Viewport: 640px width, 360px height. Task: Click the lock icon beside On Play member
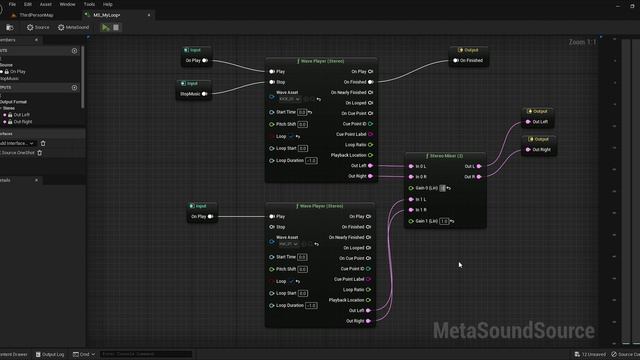(7, 71)
